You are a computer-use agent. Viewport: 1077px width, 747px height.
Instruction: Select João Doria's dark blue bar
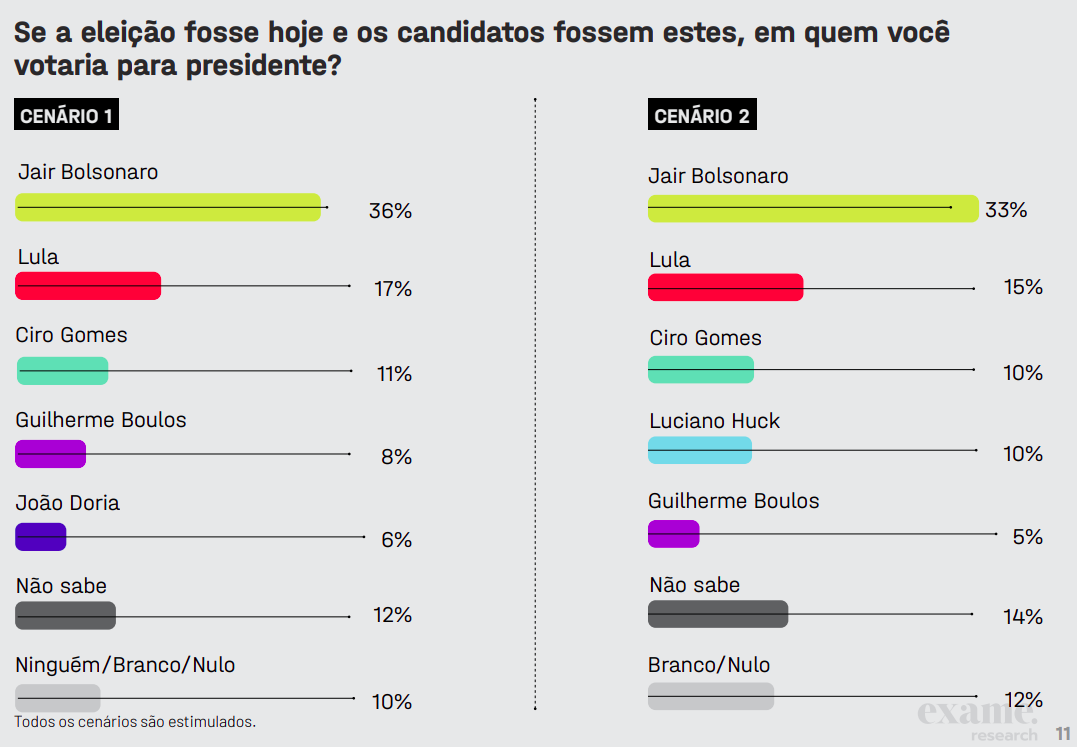[x=41, y=537]
